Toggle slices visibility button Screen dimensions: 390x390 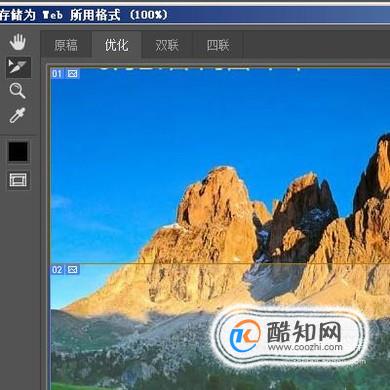(x=18, y=180)
